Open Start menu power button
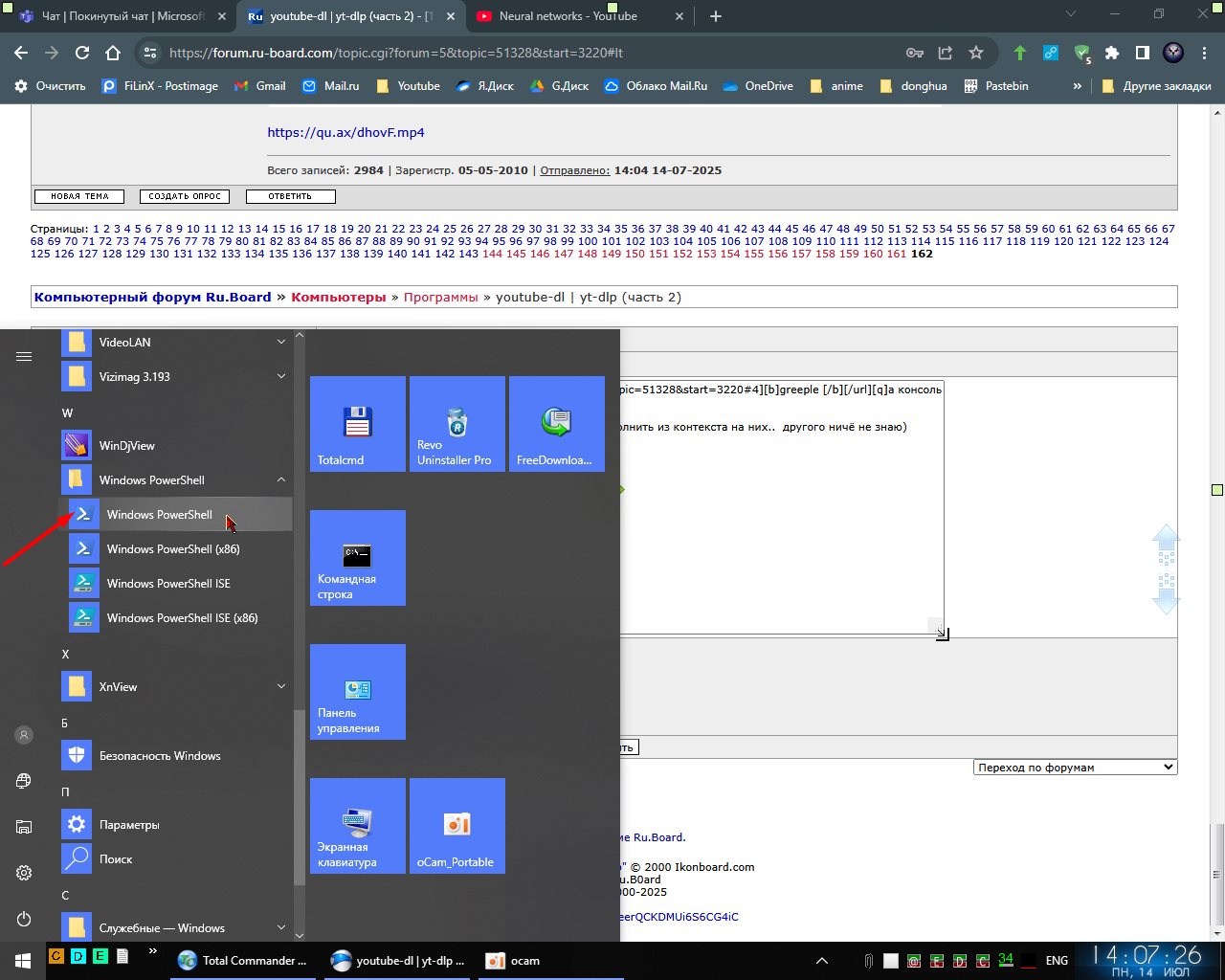This screenshot has width=1225, height=980. 24,919
